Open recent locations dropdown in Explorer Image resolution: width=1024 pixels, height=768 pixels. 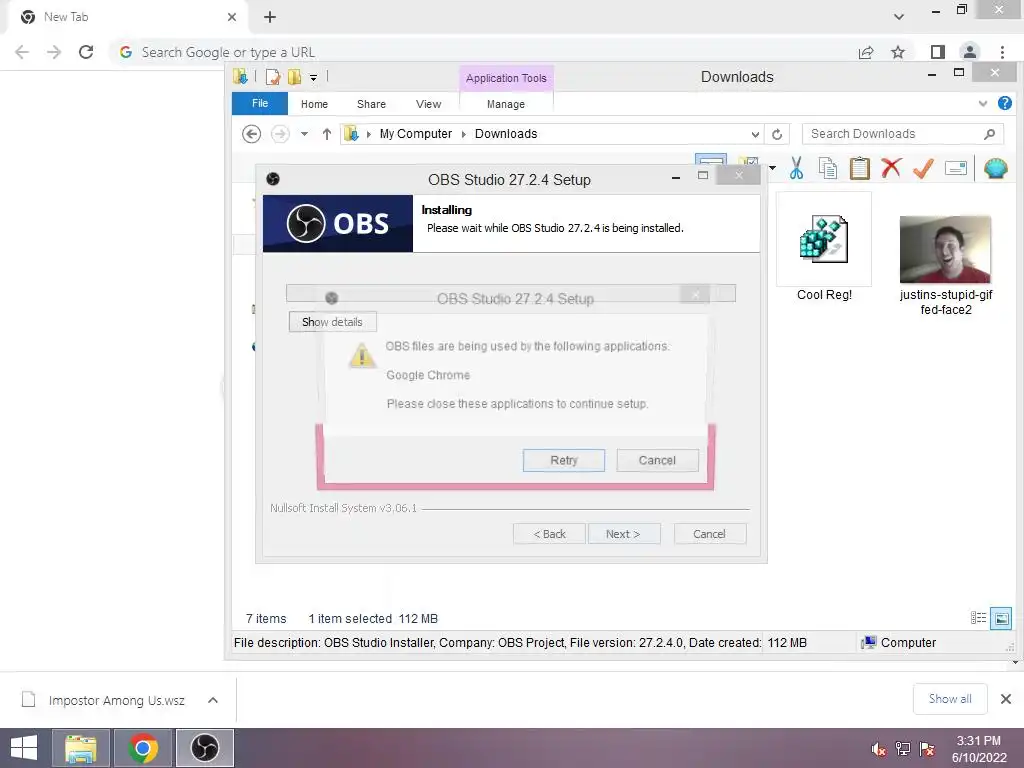[304, 134]
